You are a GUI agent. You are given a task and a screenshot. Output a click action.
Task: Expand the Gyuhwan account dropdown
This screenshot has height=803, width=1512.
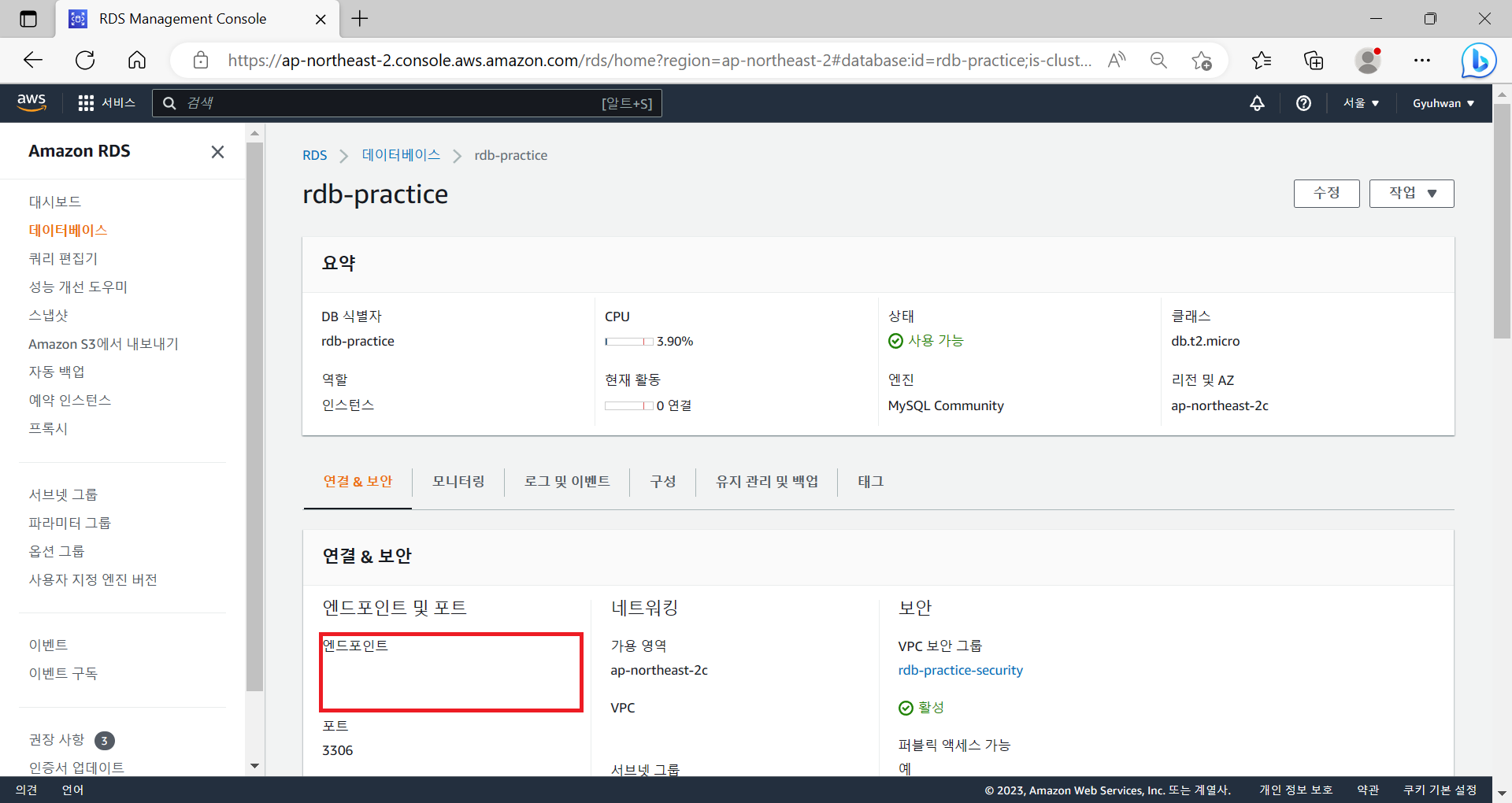tap(1443, 103)
